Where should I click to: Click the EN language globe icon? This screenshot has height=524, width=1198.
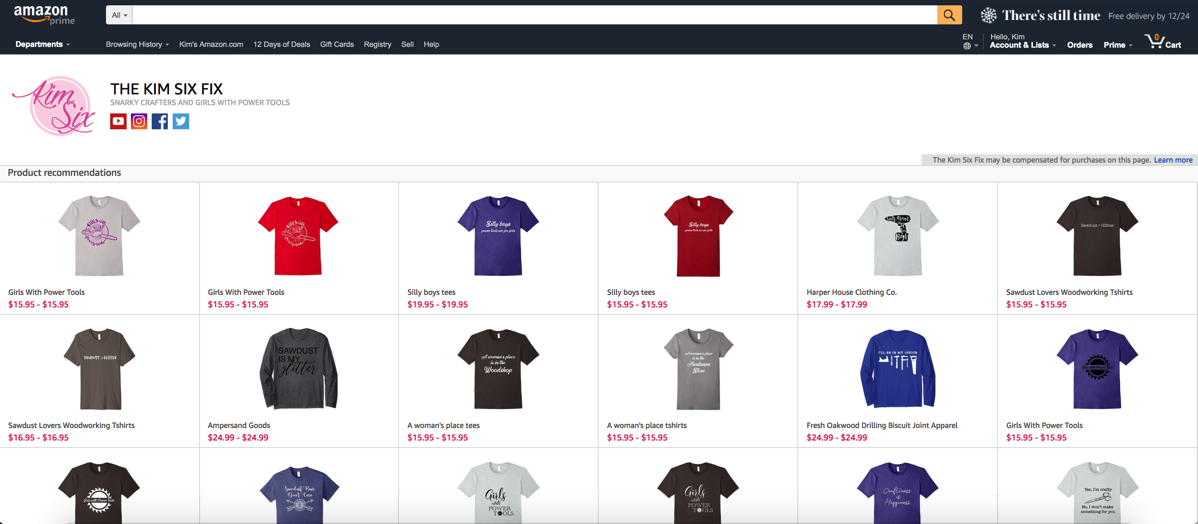(968, 46)
